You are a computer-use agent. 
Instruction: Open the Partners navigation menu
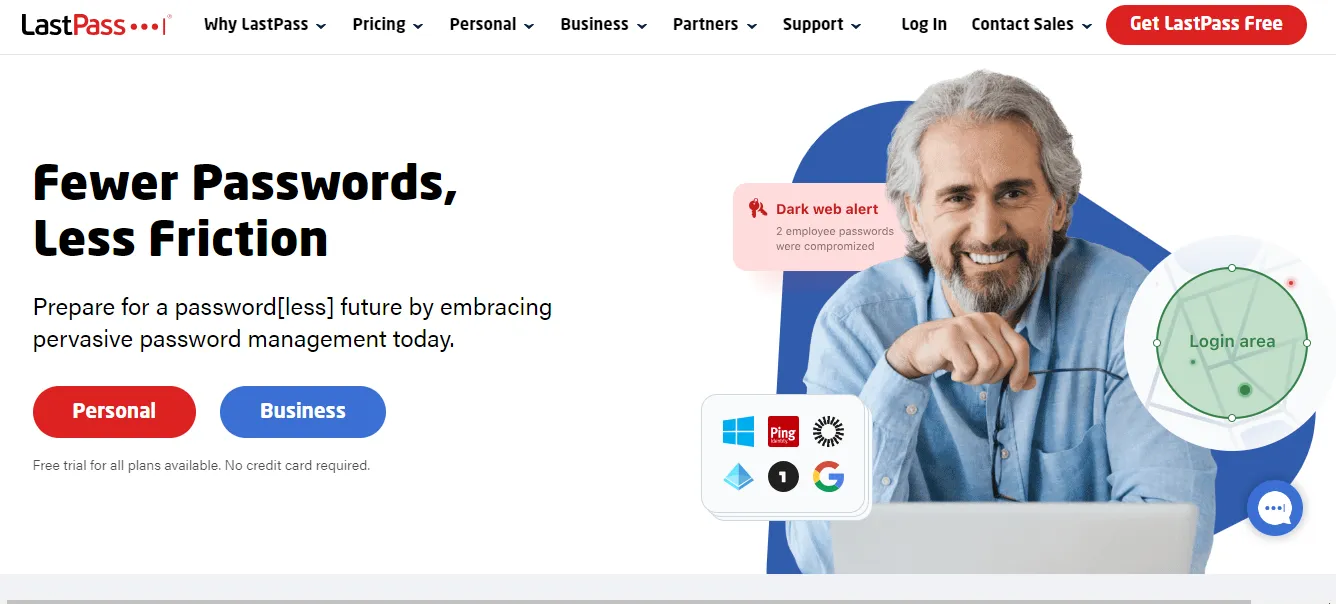(x=715, y=25)
